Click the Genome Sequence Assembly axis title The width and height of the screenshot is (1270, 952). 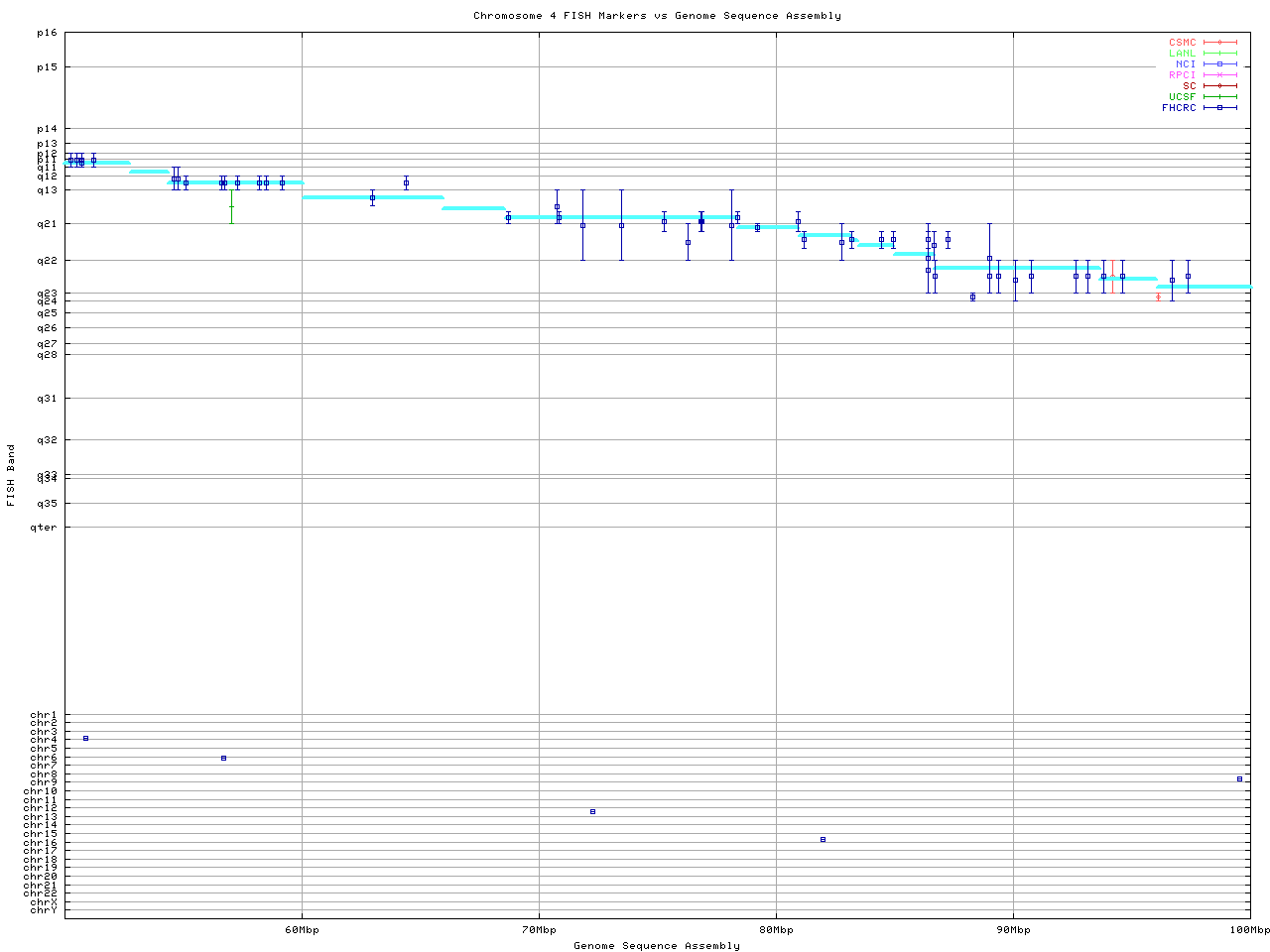(x=657, y=946)
